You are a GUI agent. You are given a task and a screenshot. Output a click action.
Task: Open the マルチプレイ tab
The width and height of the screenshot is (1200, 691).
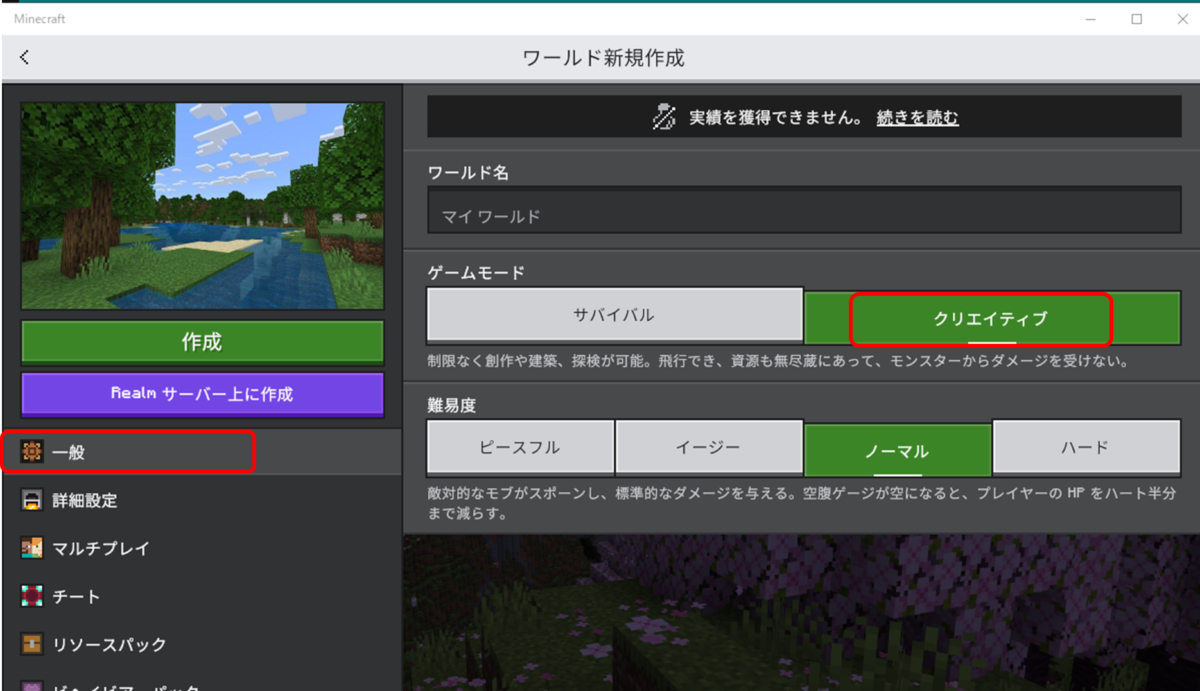(201, 548)
